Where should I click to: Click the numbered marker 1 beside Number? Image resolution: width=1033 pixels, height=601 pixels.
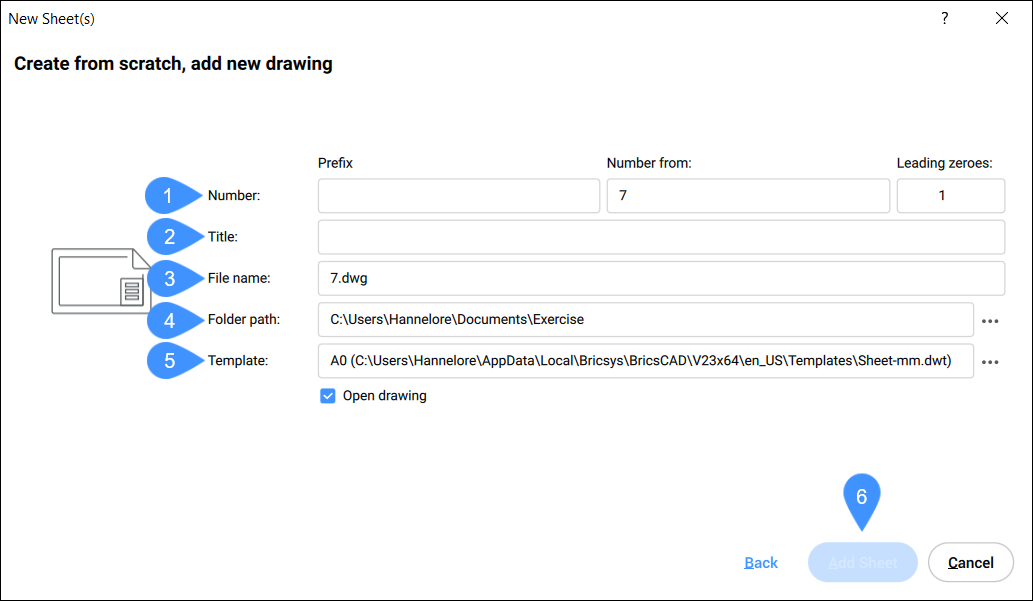[x=169, y=196]
